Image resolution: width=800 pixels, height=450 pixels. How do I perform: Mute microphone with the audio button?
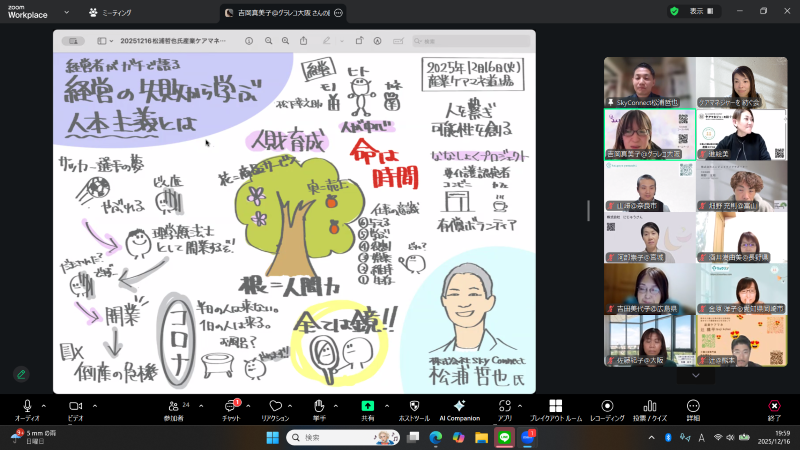[27, 405]
